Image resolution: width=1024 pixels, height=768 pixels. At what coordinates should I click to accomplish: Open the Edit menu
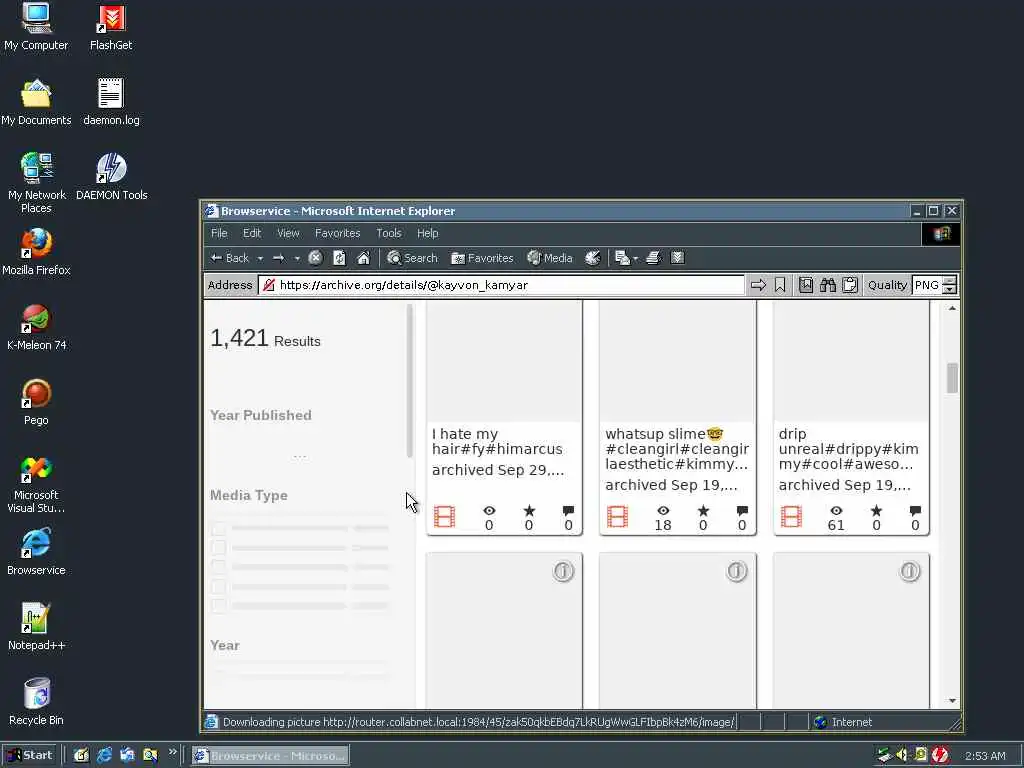pyautogui.click(x=252, y=233)
